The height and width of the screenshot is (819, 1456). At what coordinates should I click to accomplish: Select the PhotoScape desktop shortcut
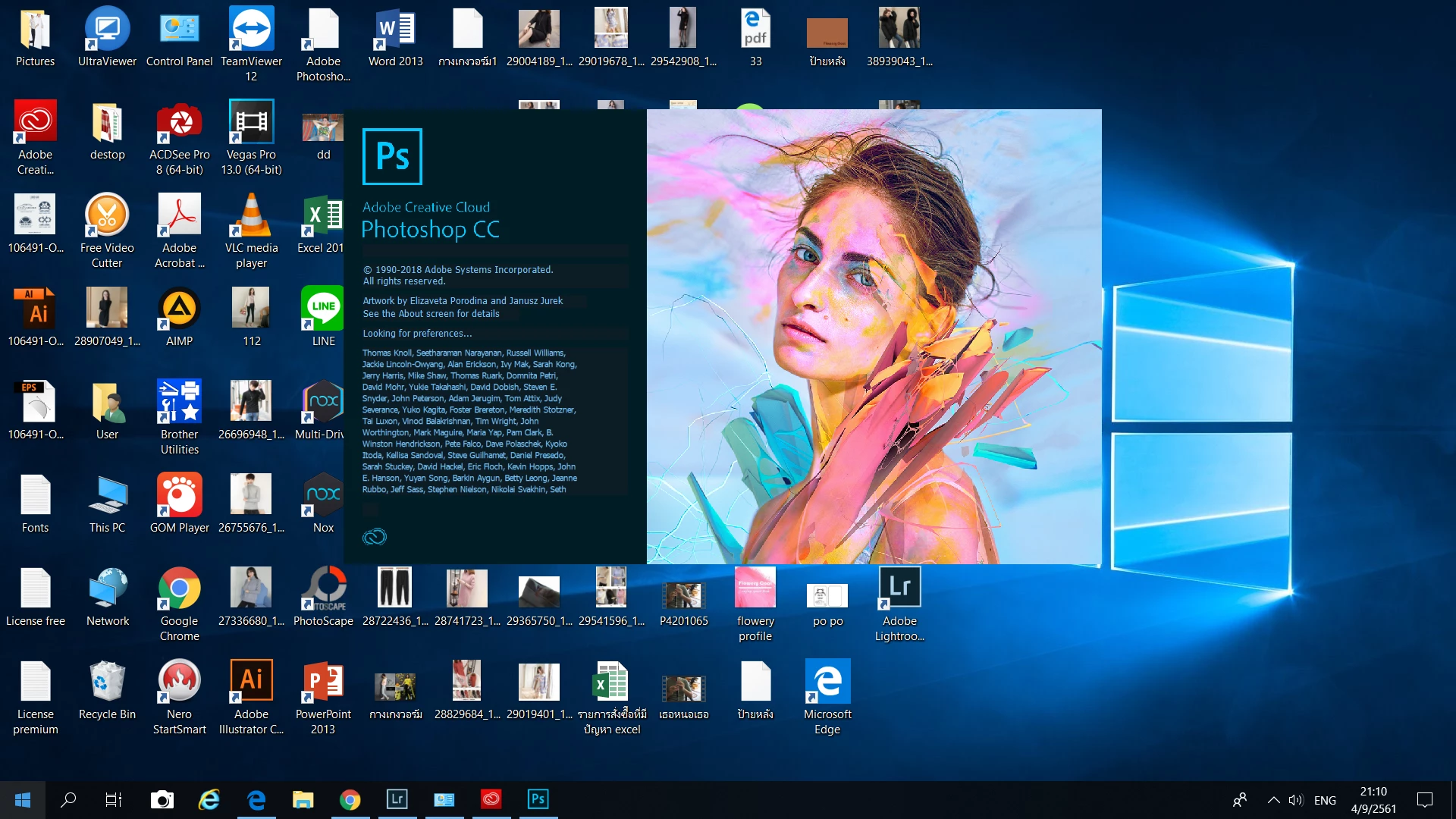click(x=323, y=589)
